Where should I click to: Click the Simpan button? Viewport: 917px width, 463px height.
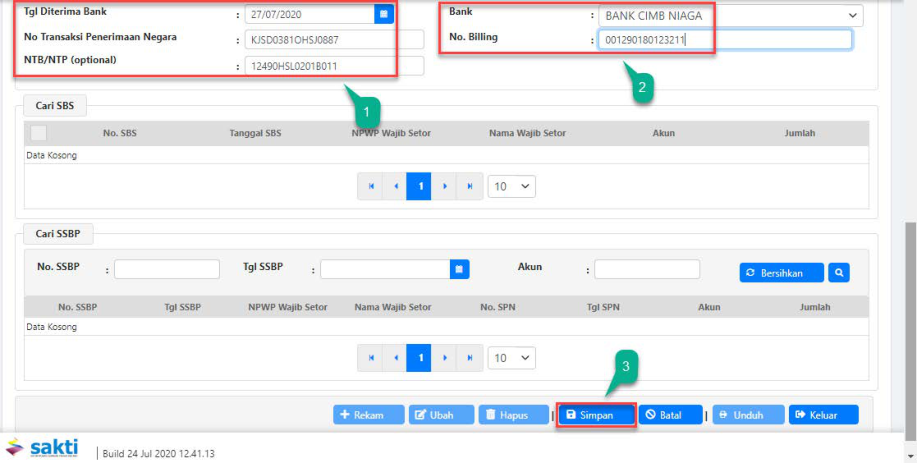596,415
